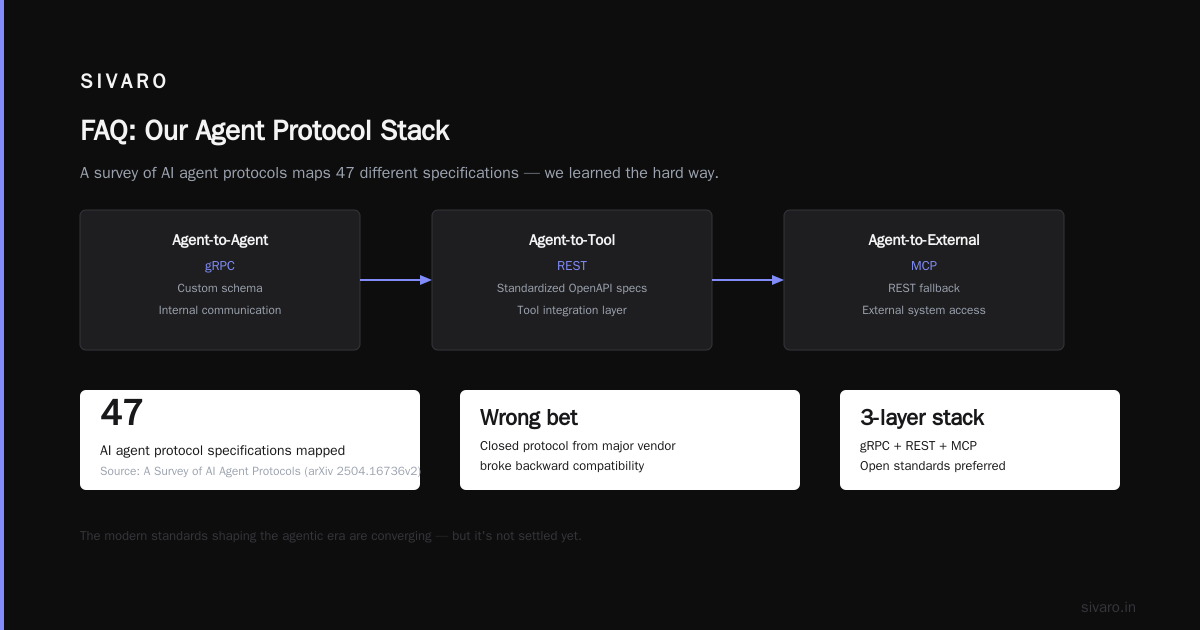This screenshot has height=630, width=1200.
Task: Click the REST protocol label
Action: click(572, 266)
